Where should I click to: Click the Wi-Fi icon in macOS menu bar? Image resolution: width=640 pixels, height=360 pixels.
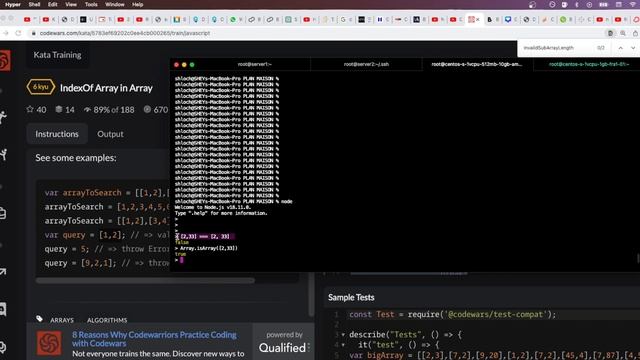(x=633, y=4)
